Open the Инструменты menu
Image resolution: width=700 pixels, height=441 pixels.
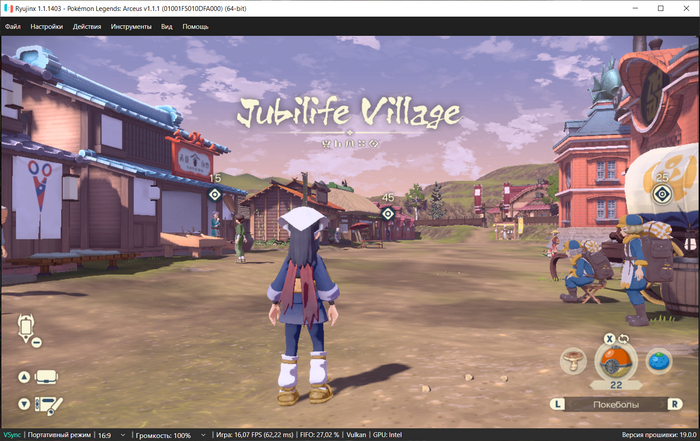pyautogui.click(x=131, y=27)
